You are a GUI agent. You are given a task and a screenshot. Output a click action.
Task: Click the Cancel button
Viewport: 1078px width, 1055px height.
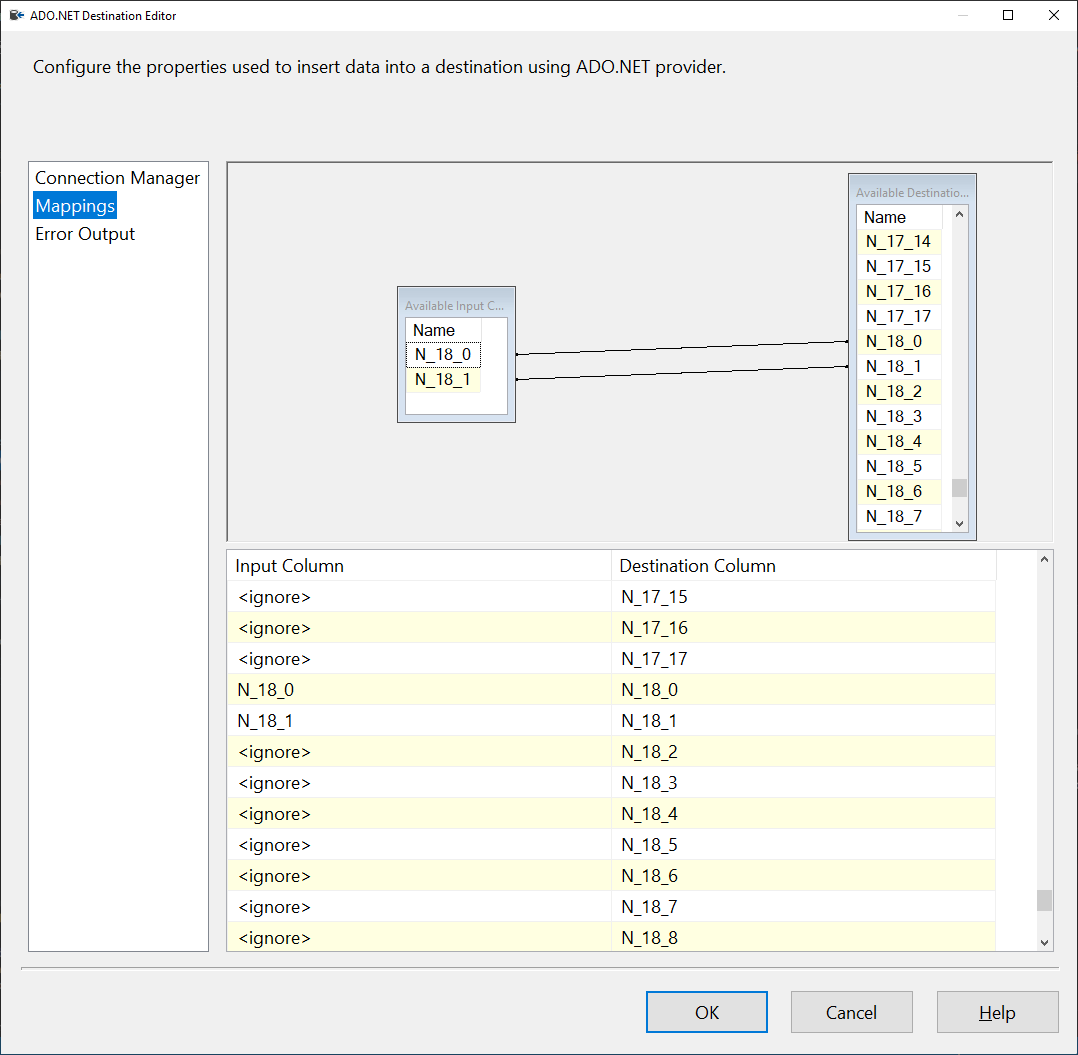click(851, 1012)
